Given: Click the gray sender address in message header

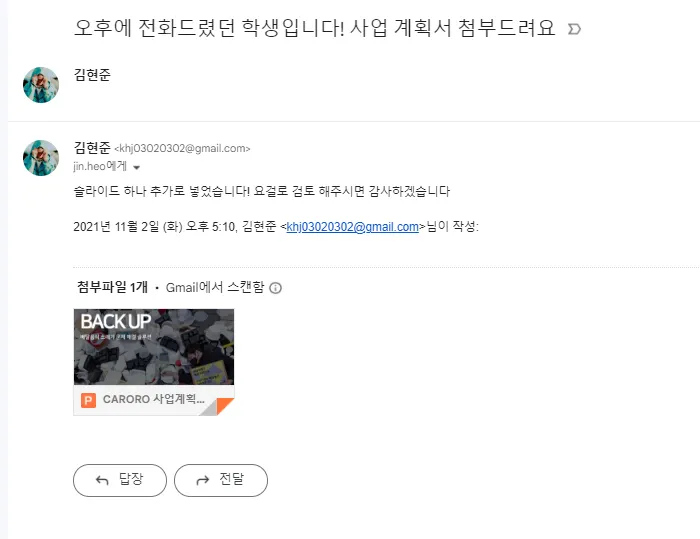Looking at the screenshot, I should 182,148.
